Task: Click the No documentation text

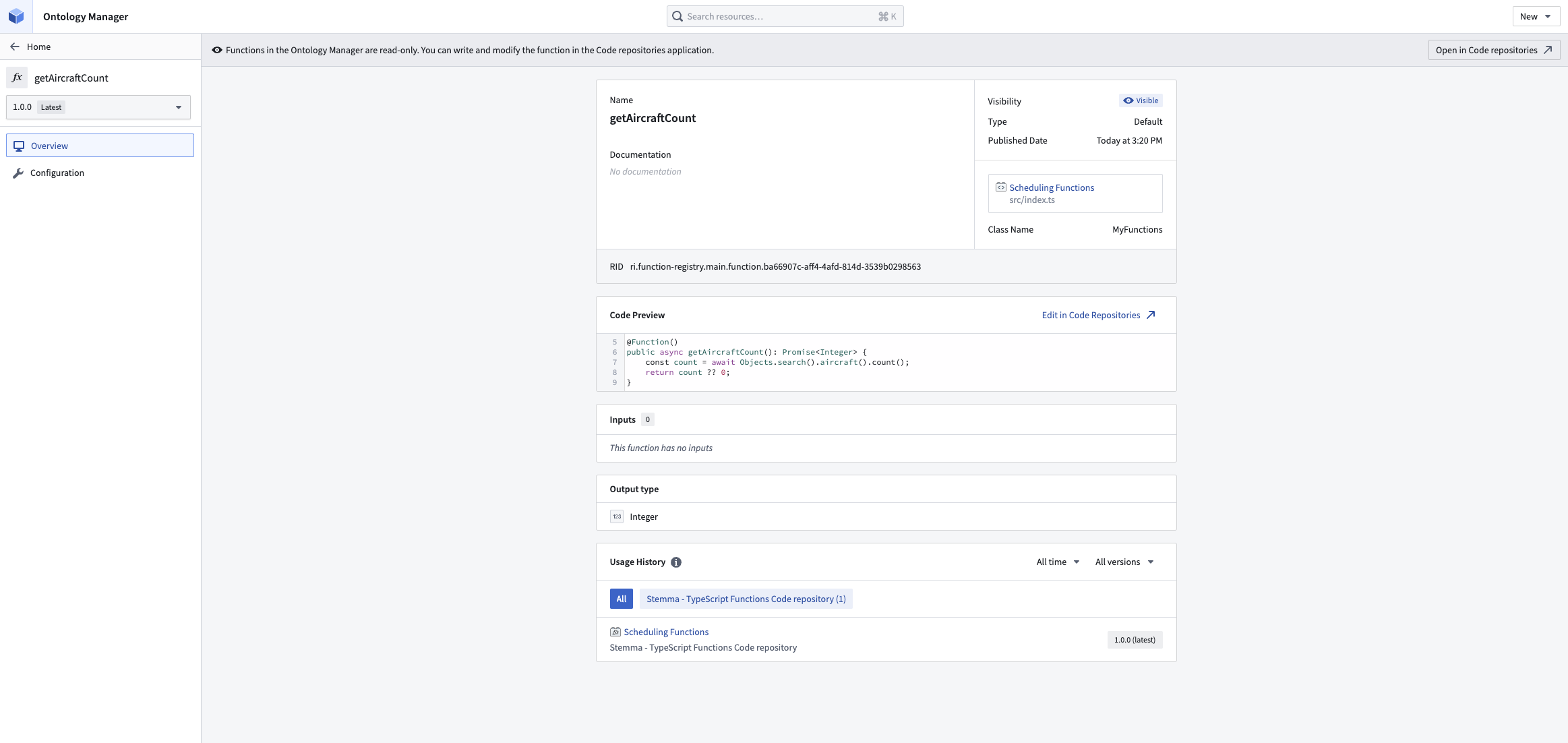Action: 645,171
